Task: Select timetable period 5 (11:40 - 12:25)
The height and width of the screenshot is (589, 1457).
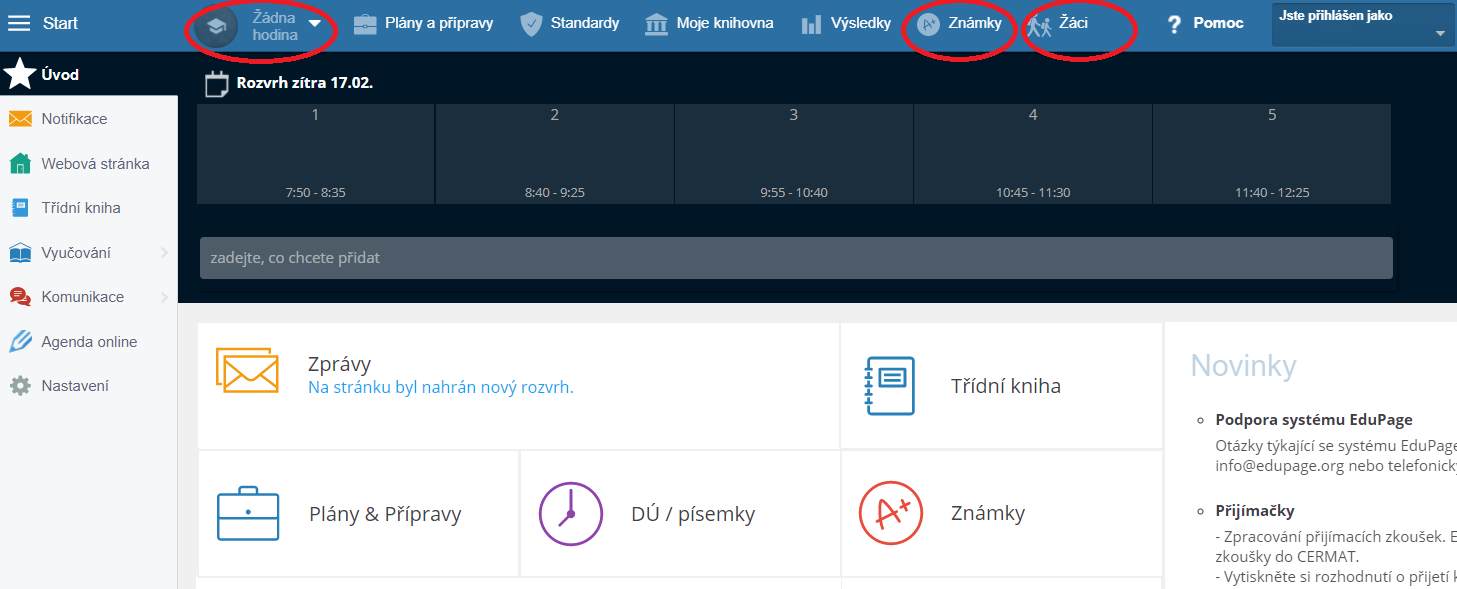Action: (x=1272, y=154)
